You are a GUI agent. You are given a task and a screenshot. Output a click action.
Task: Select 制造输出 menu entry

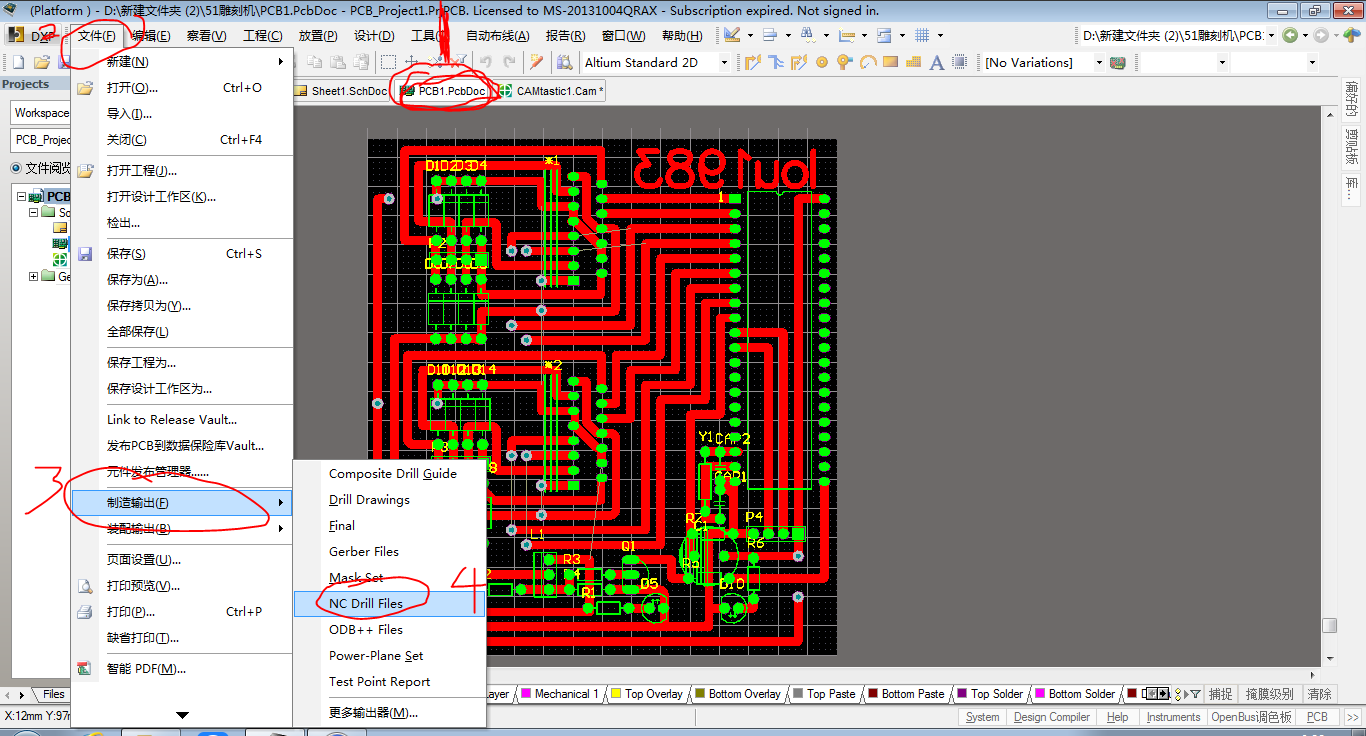coord(182,502)
